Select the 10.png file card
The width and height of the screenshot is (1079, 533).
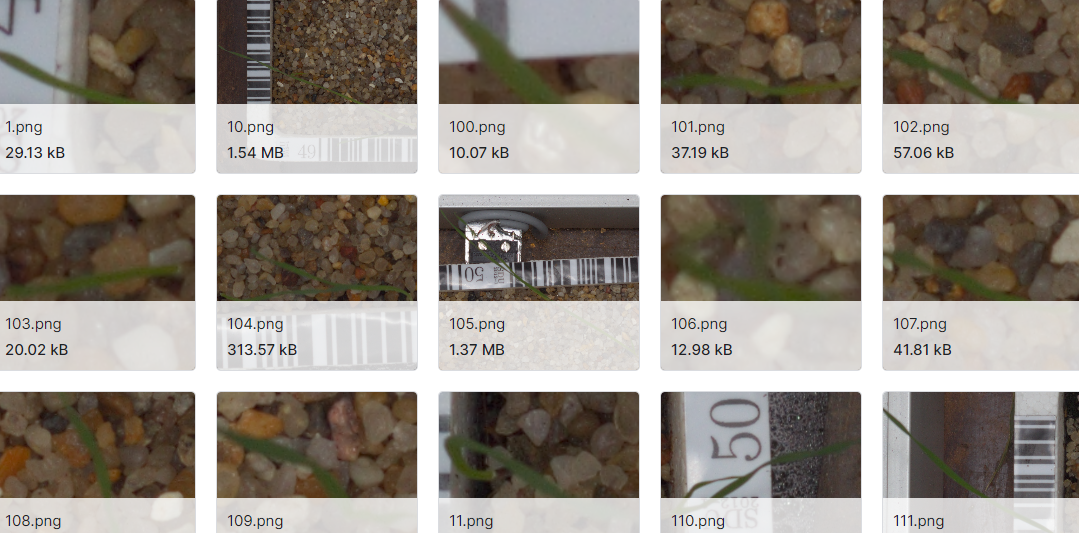[317, 86]
